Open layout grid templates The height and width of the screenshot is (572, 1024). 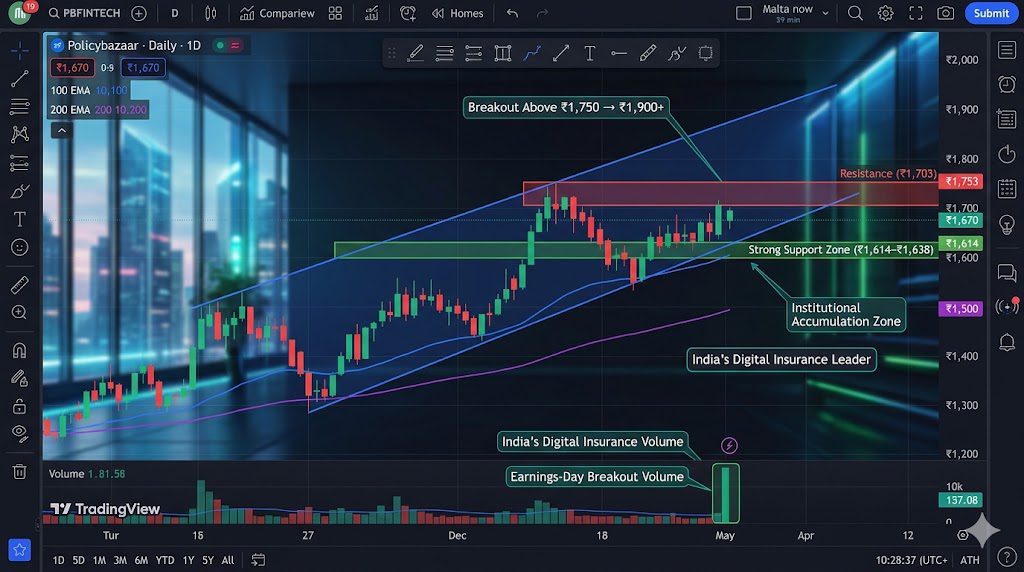pos(335,13)
